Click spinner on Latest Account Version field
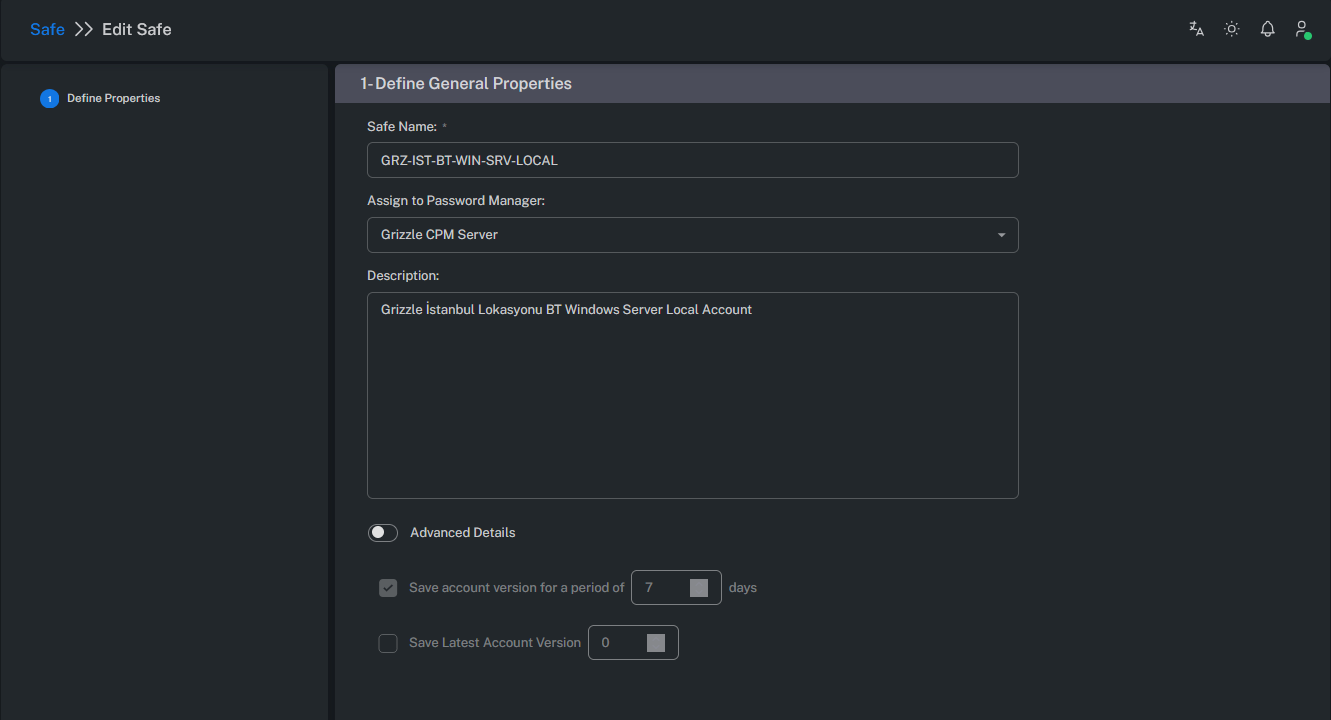Screen dimensions: 1331x720 656,643
